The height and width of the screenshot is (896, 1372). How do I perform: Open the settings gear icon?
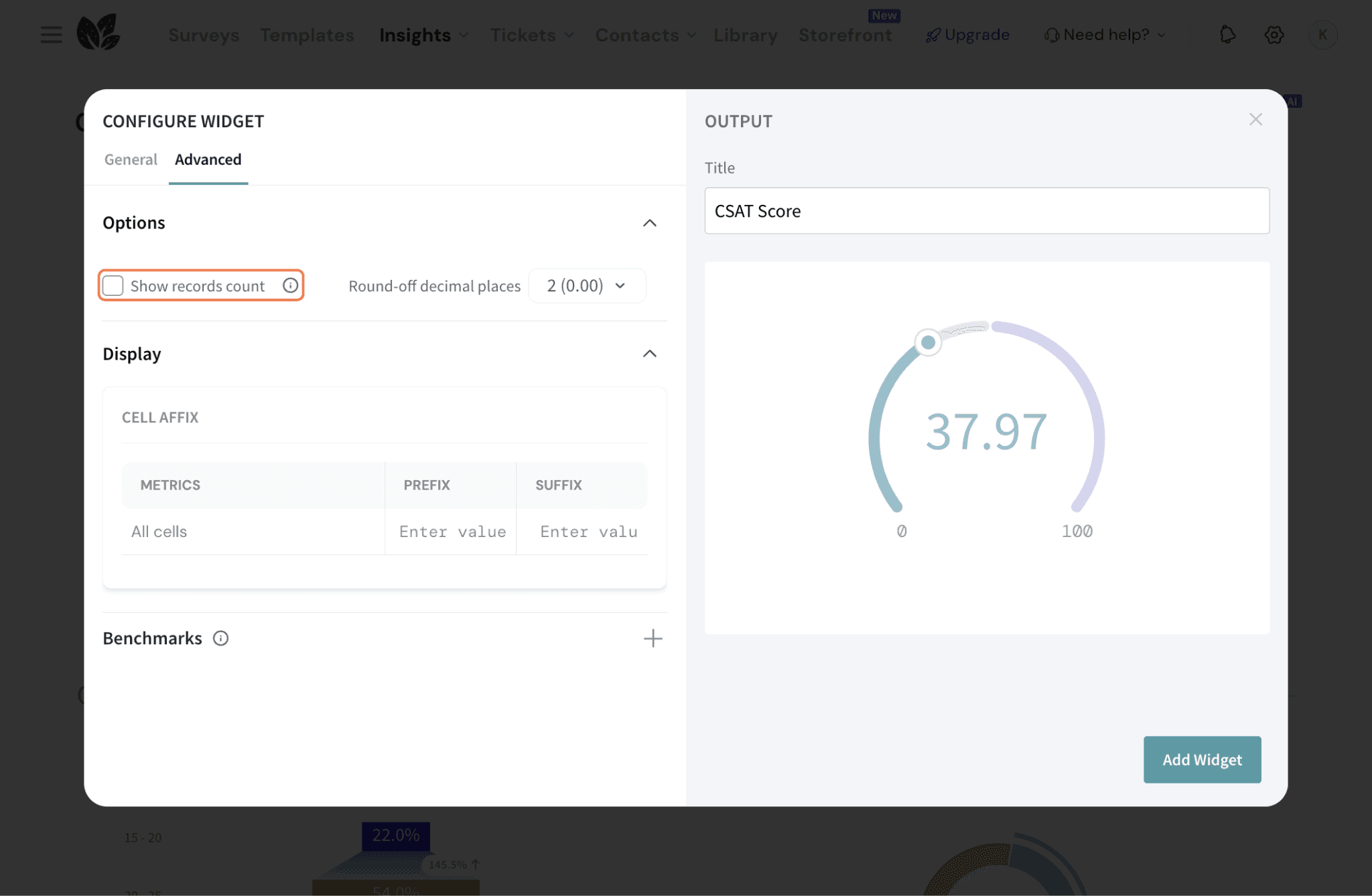[x=1274, y=35]
